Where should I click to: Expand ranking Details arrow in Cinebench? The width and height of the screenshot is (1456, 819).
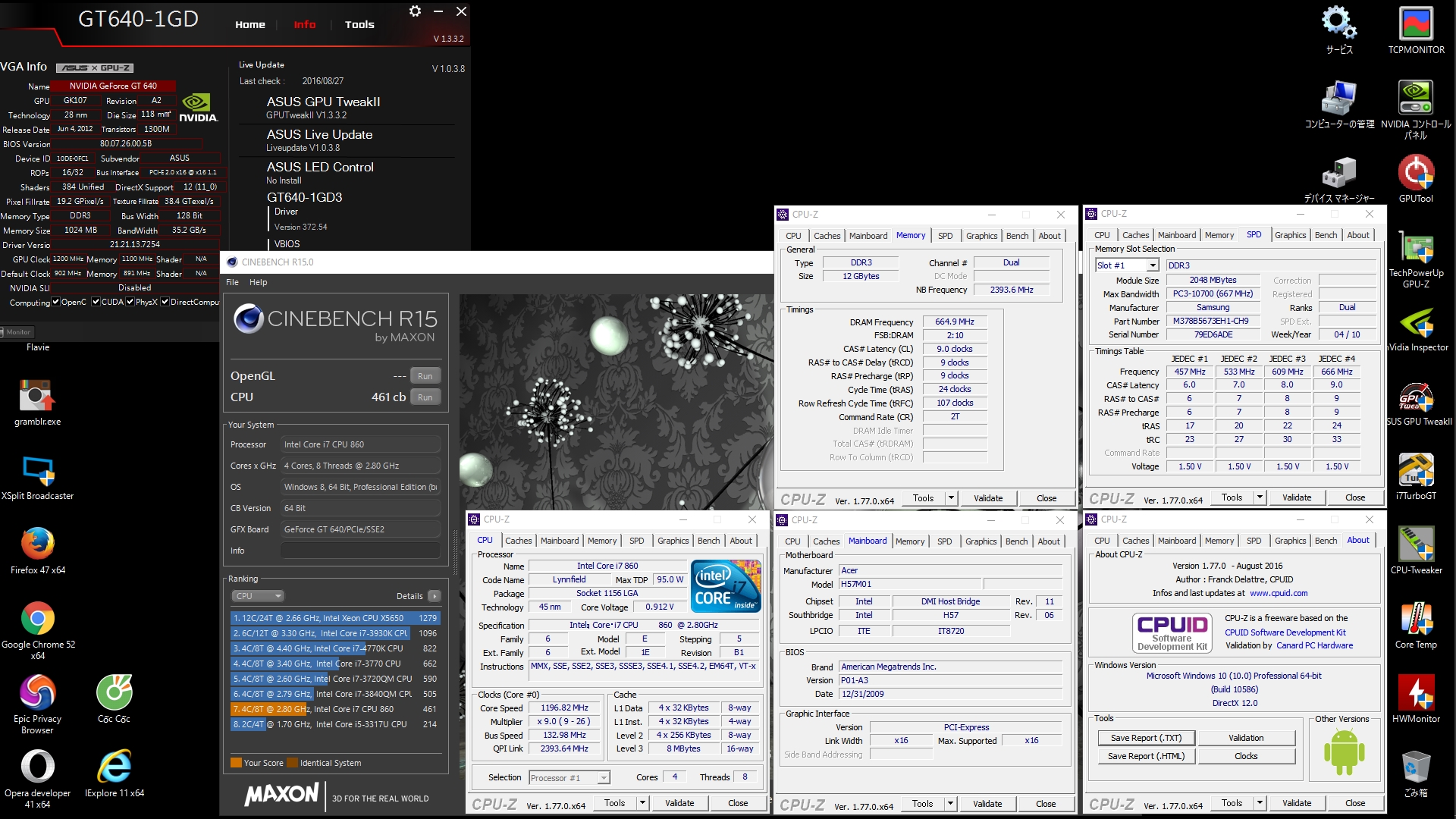tap(435, 596)
